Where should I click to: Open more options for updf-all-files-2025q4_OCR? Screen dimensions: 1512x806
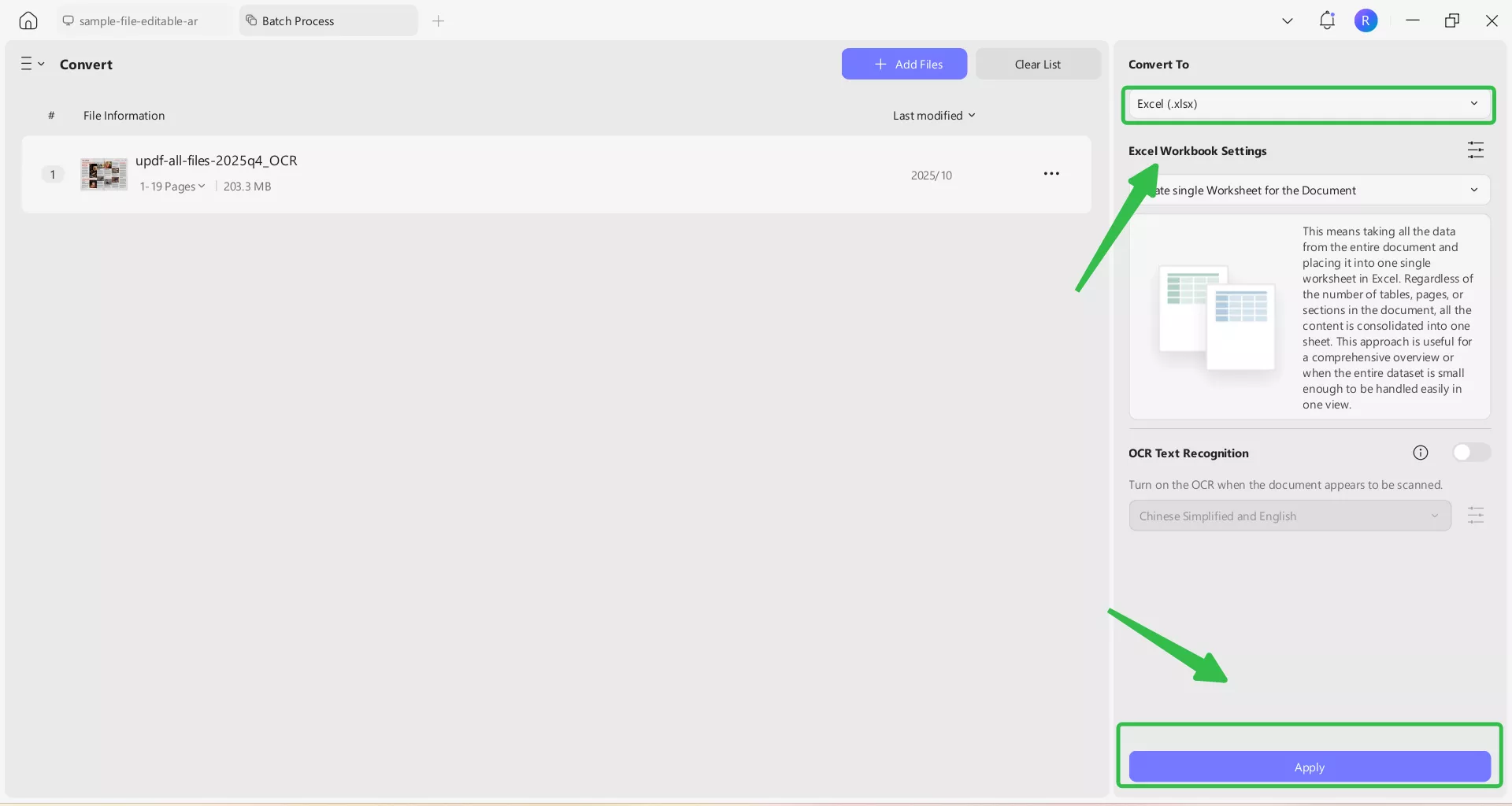1051,174
